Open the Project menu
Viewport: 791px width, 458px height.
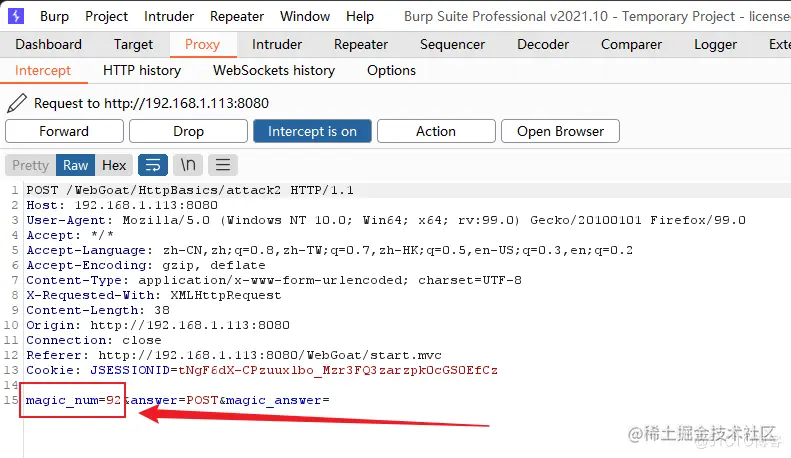pos(106,16)
